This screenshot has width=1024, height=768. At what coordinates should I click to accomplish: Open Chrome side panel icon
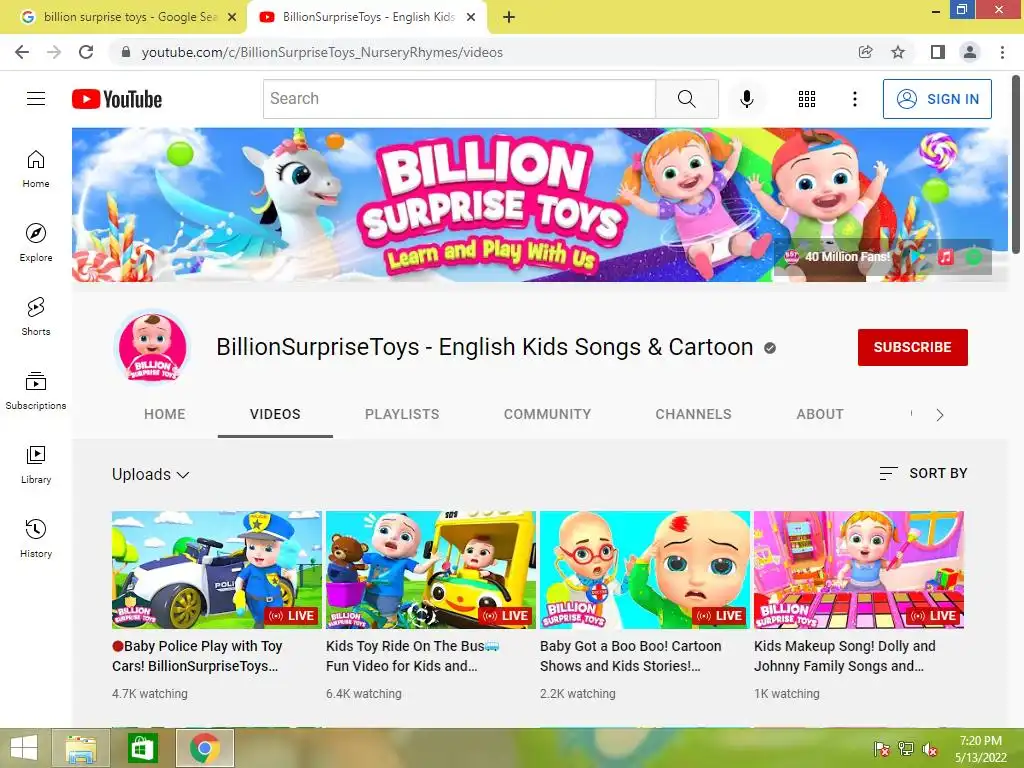tap(937, 52)
